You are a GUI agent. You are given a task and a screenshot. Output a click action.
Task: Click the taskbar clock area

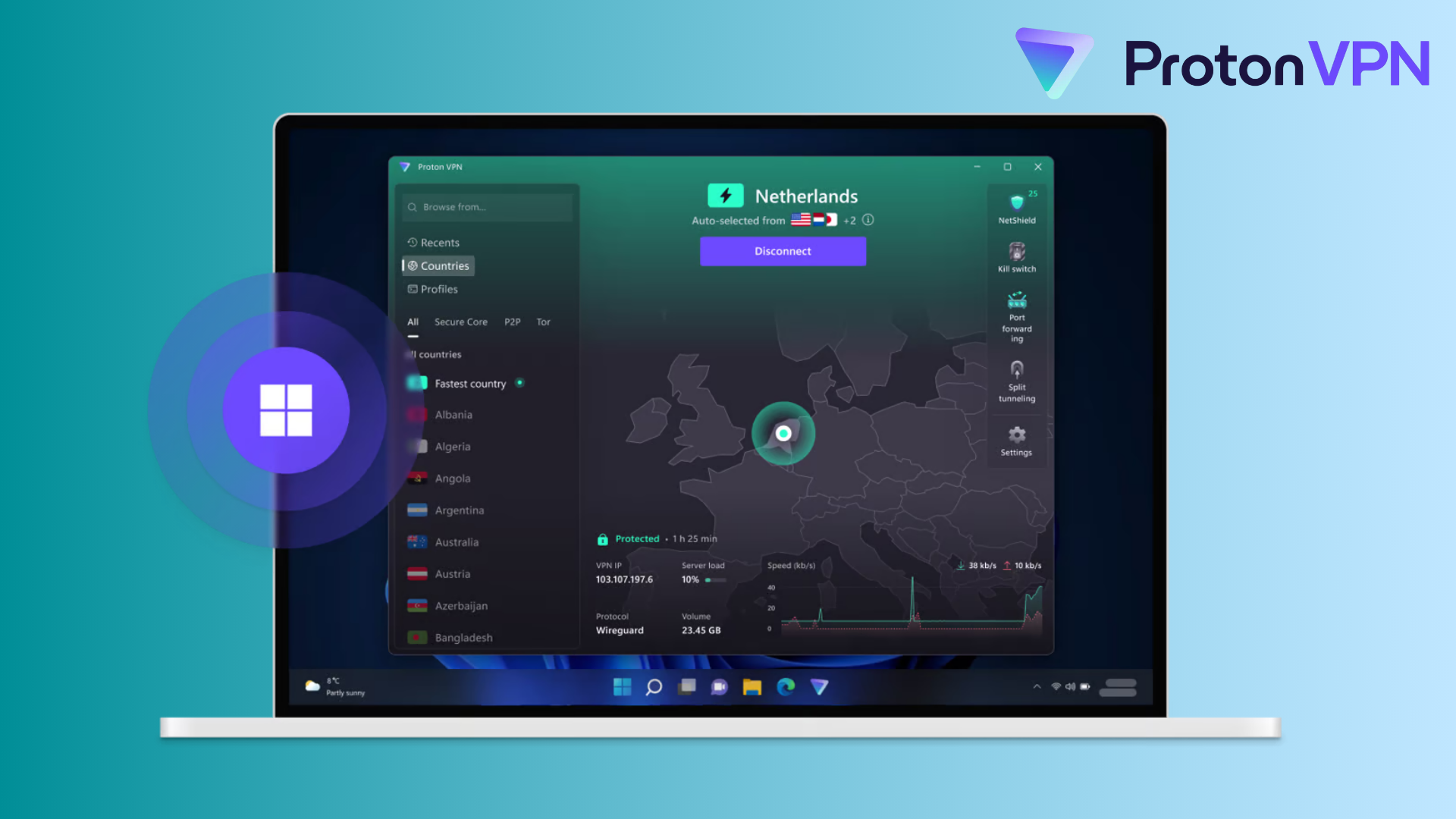pyautogui.click(x=1119, y=687)
